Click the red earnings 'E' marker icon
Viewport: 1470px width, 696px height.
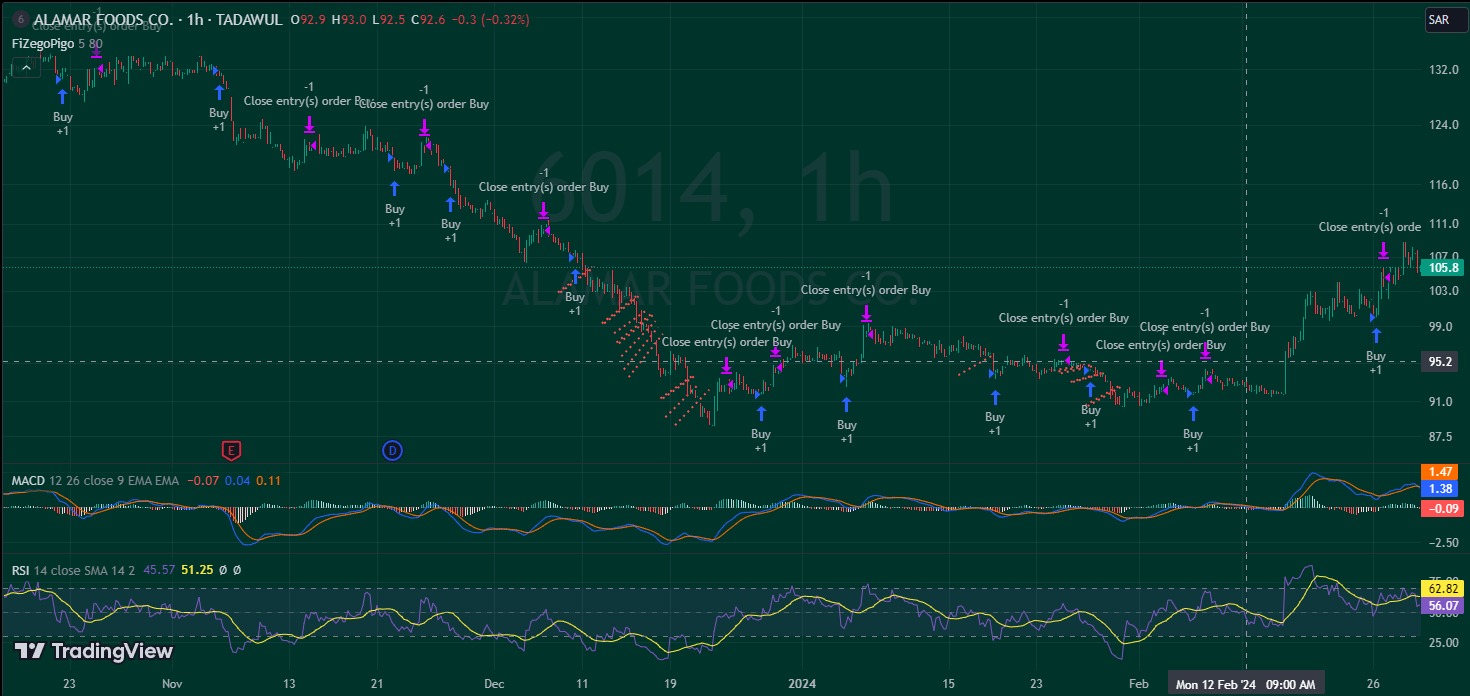click(x=232, y=451)
